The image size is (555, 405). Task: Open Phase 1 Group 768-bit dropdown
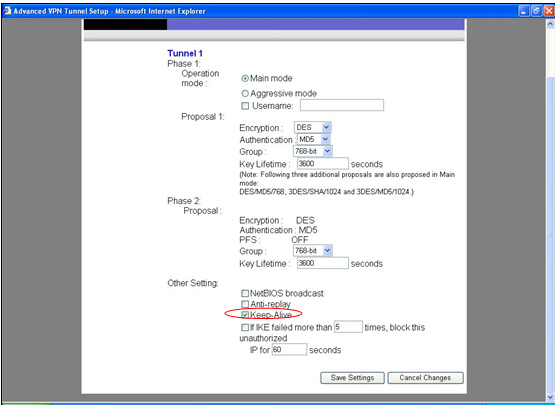coord(313,151)
